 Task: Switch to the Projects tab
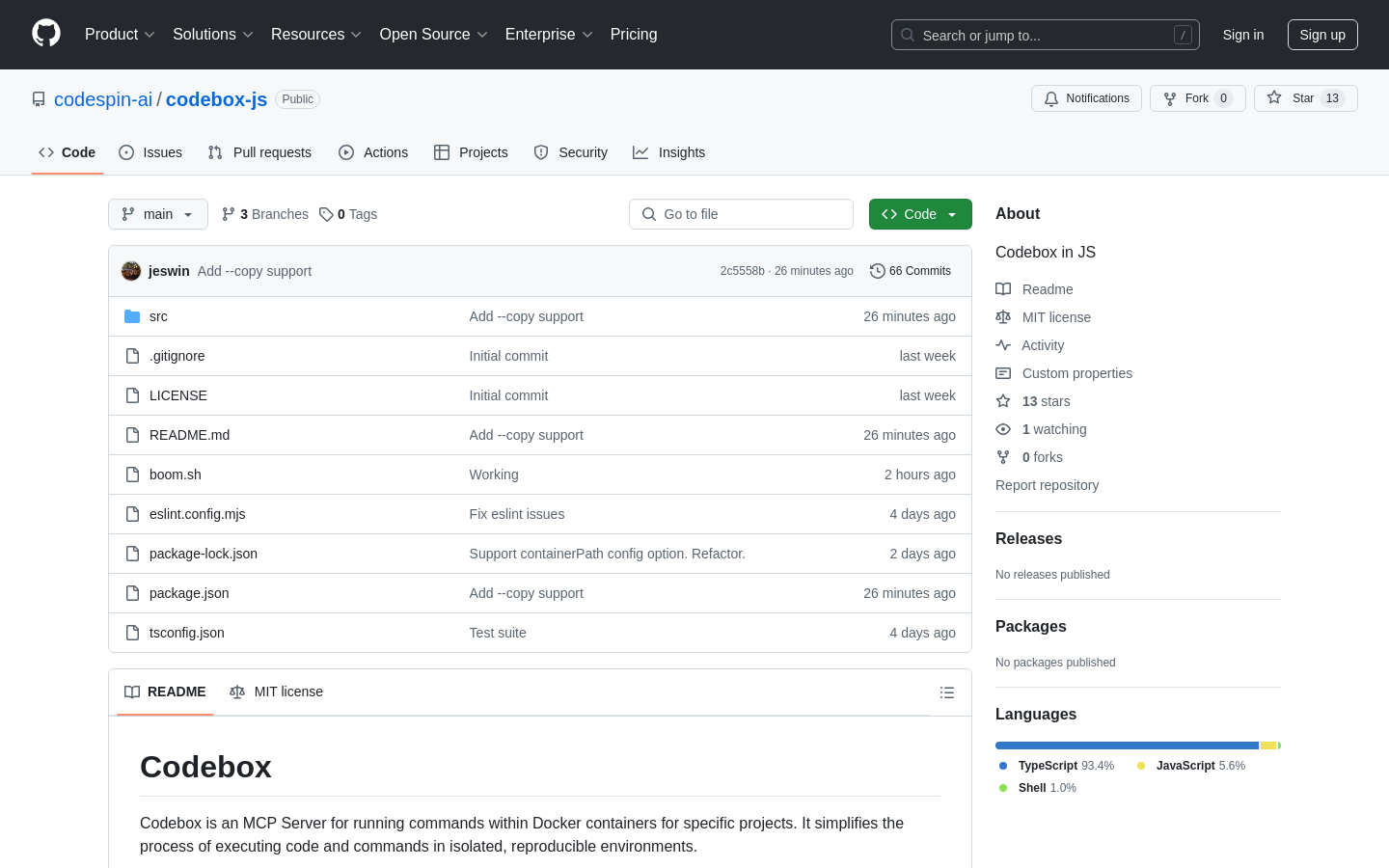[471, 152]
